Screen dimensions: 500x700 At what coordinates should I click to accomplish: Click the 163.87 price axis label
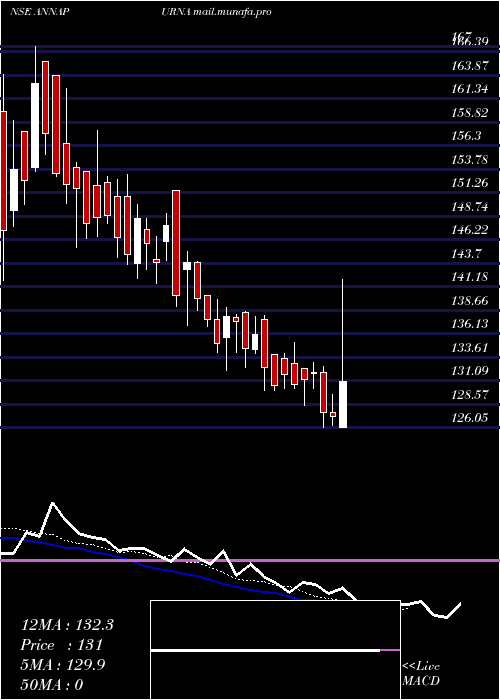(x=469, y=66)
